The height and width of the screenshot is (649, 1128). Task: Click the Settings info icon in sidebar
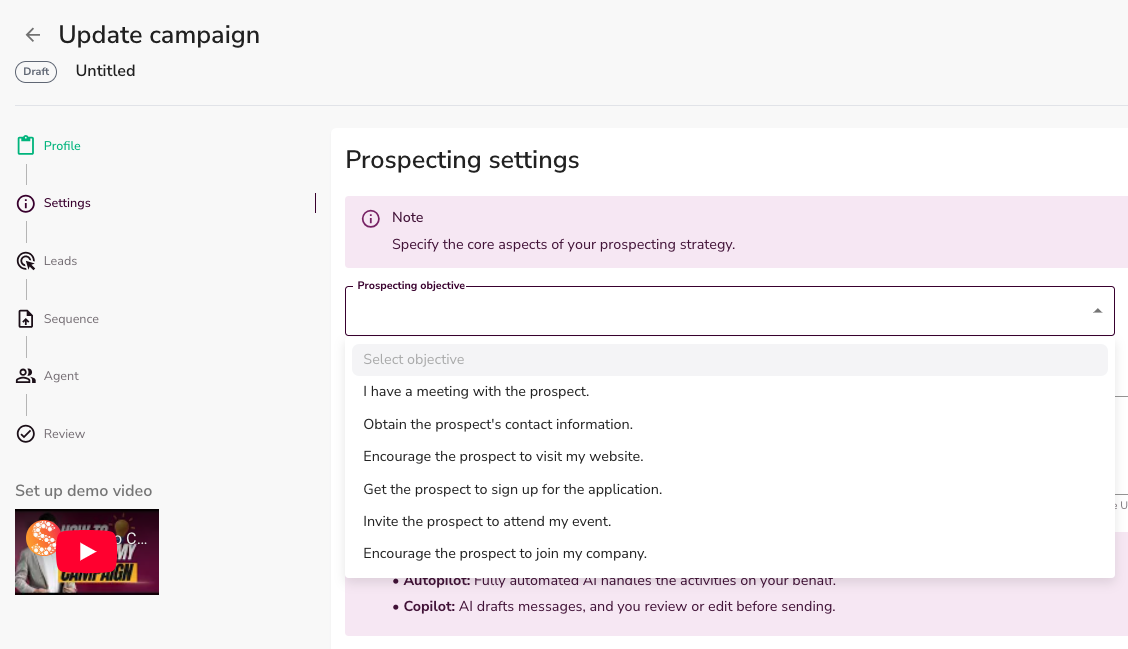pyautogui.click(x=26, y=204)
